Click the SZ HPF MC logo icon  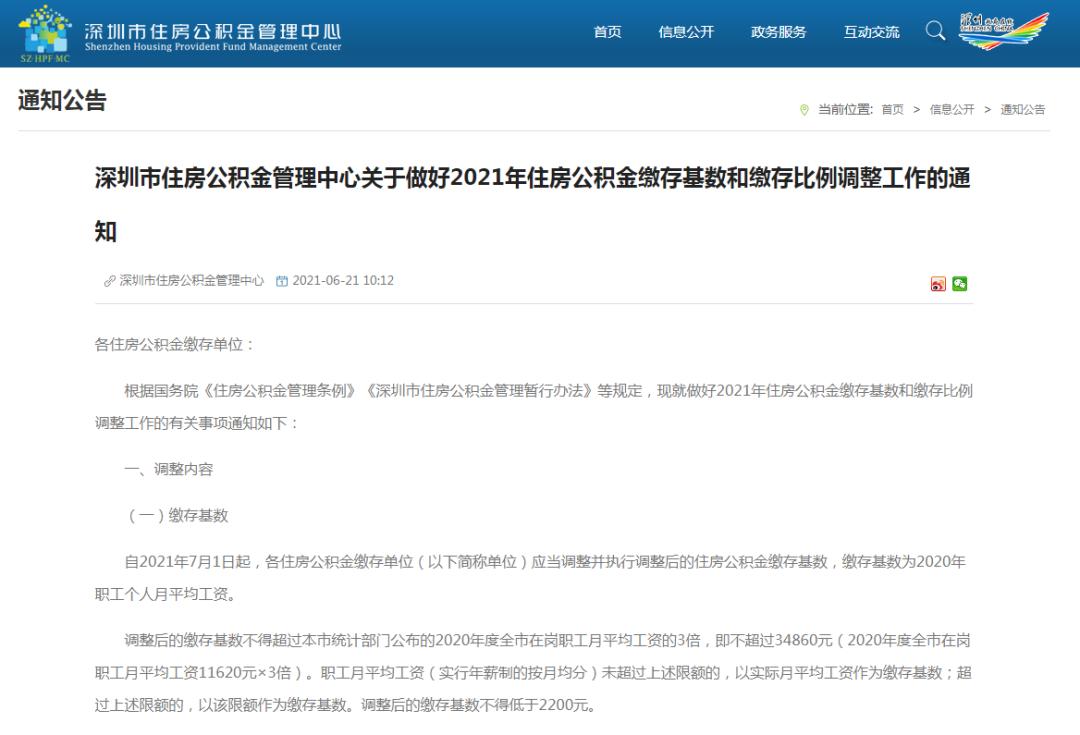pyautogui.click(x=45, y=33)
